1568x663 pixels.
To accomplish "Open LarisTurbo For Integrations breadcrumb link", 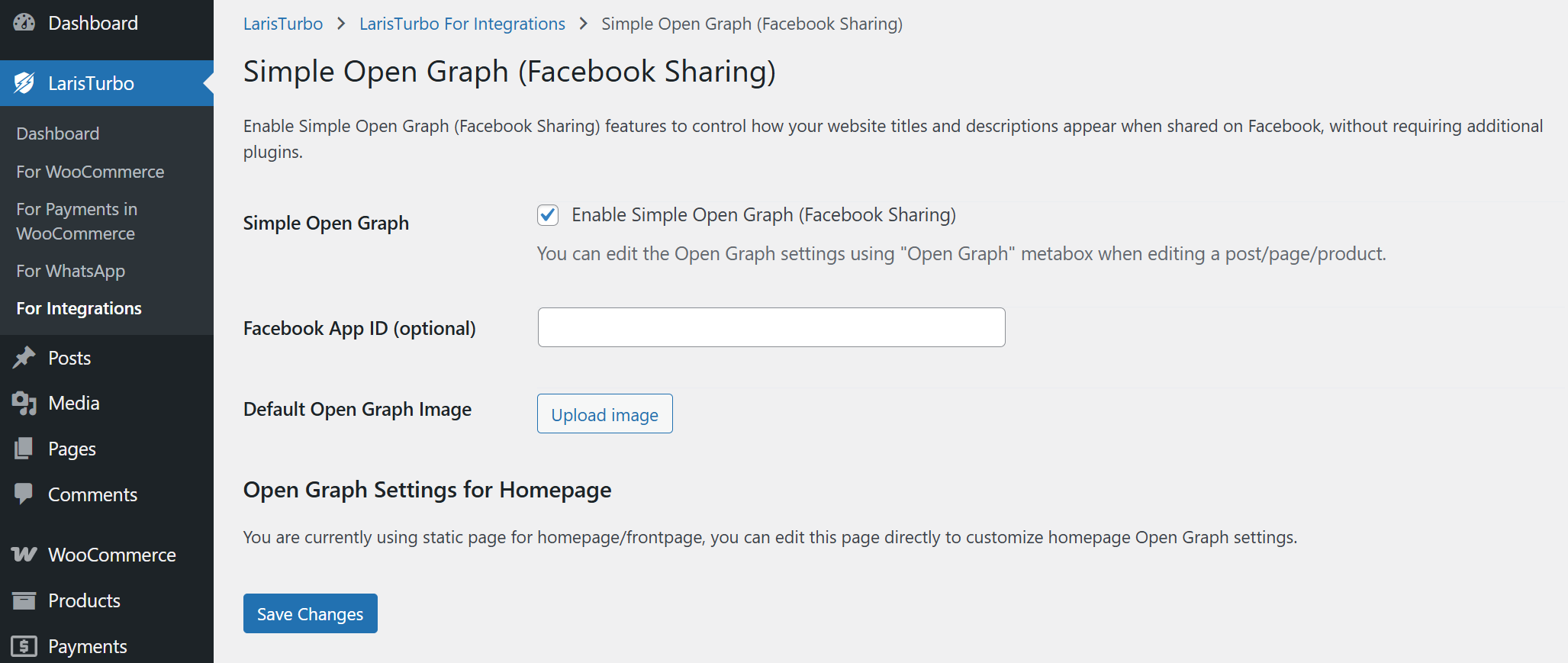I will (462, 24).
